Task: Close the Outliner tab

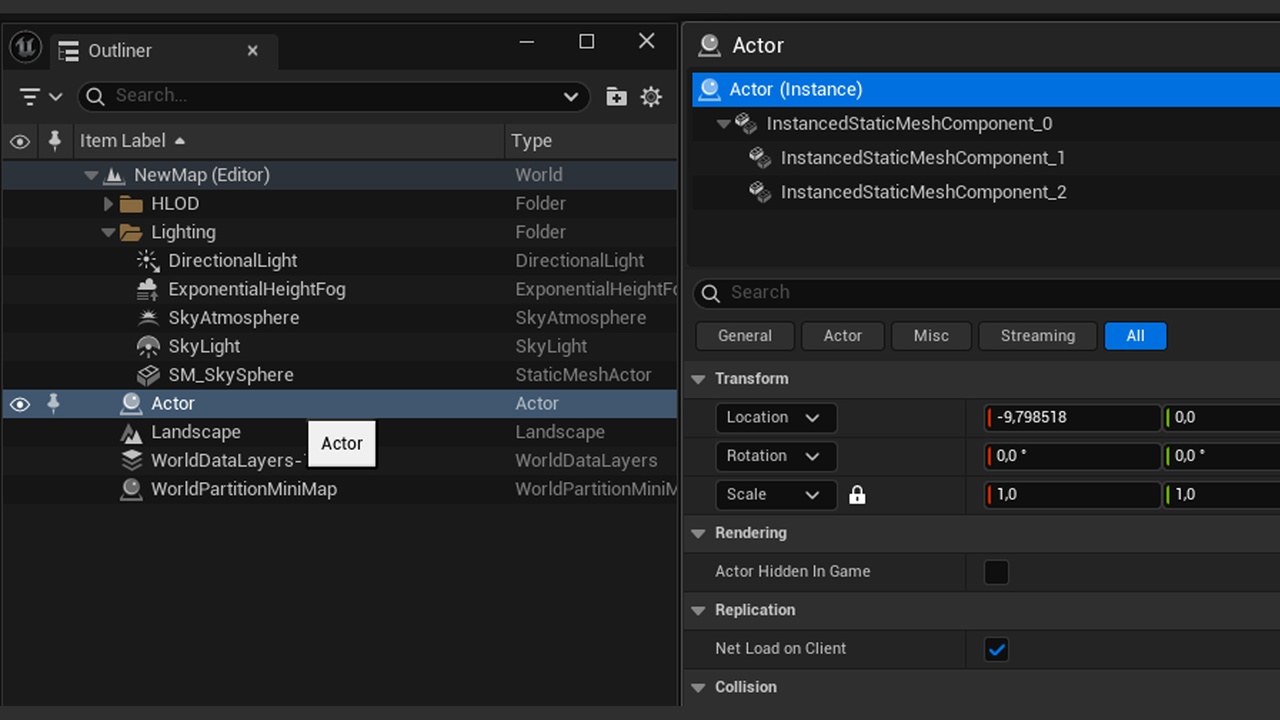Action: (253, 51)
